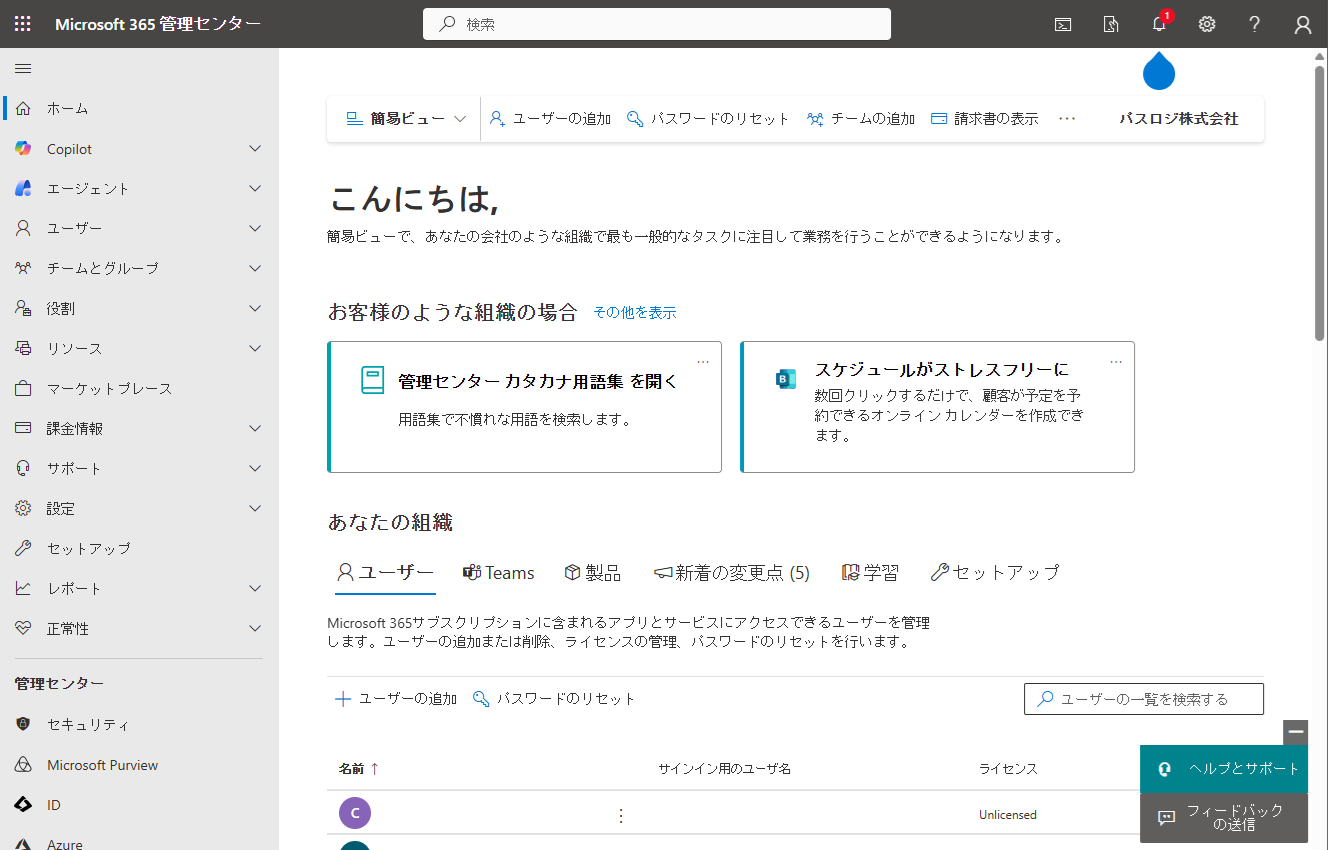Viewport: 1328px width, 850px height.
Task: Click the document icon in top header
Action: (x=1111, y=24)
